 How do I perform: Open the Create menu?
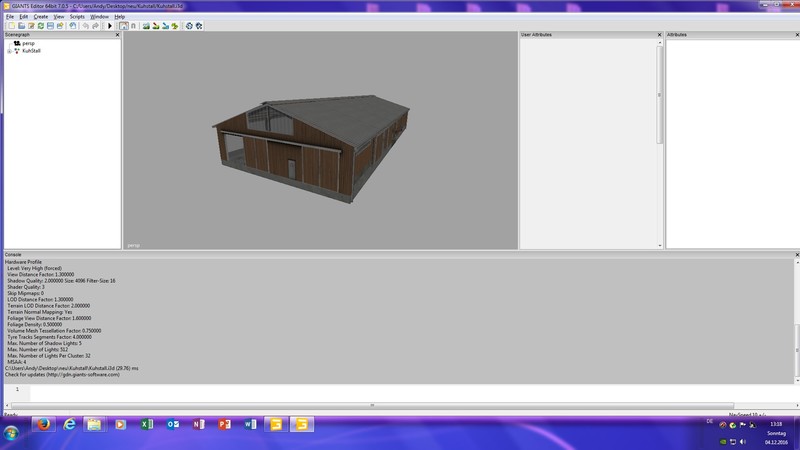click(x=40, y=17)
